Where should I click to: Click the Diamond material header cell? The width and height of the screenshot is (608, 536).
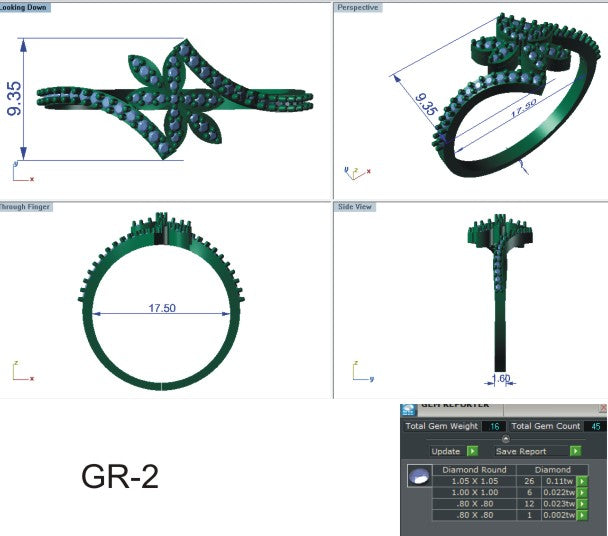pyautogui.click(x=553, y=470)
